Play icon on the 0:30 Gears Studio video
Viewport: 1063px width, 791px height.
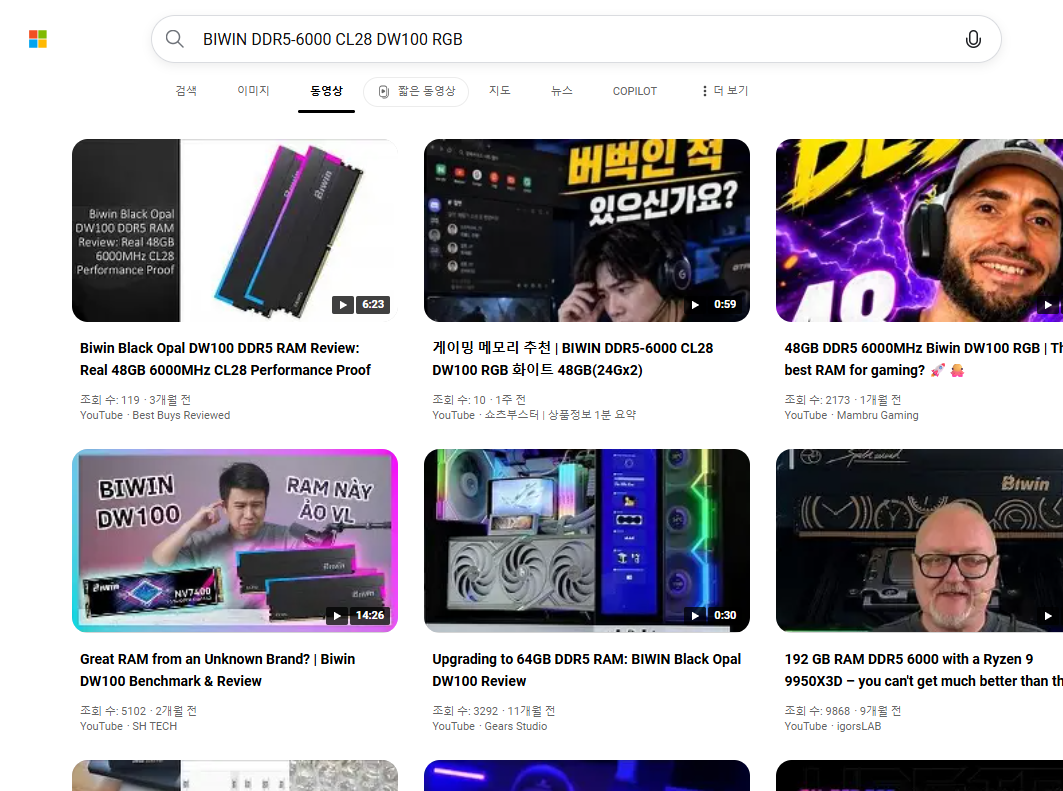coord(695,615)
